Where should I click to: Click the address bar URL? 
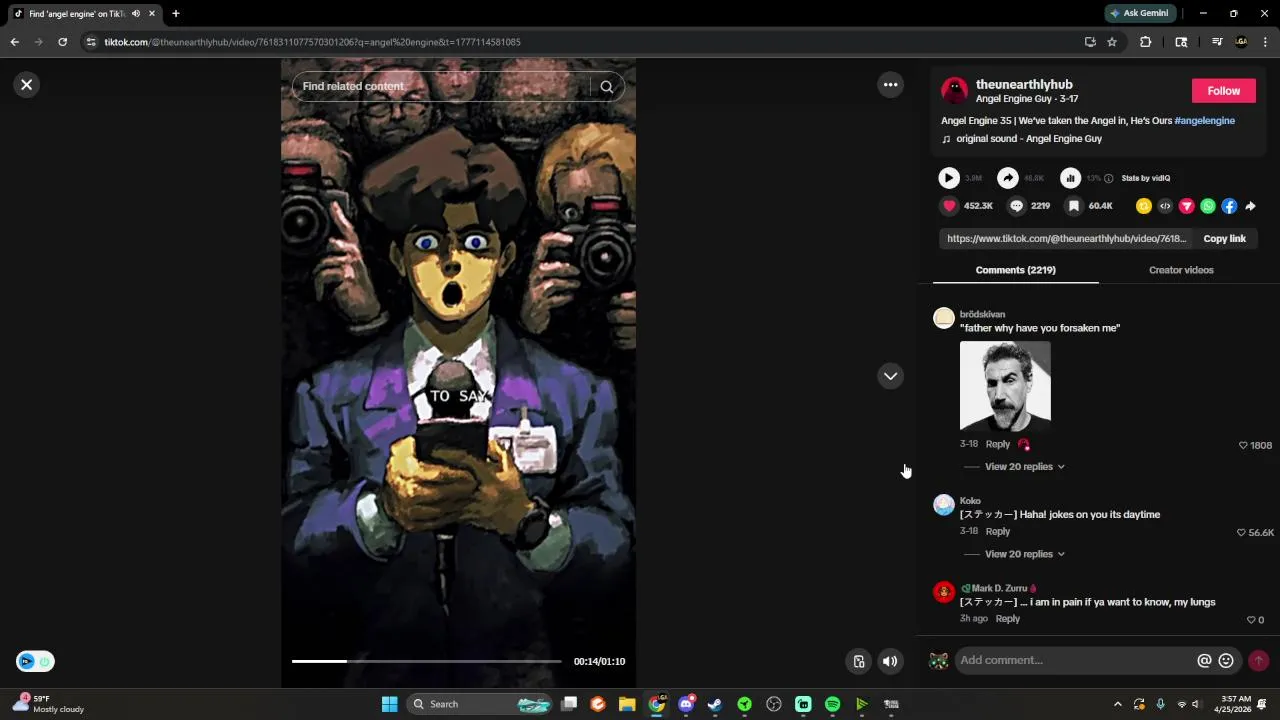point(312,42)
